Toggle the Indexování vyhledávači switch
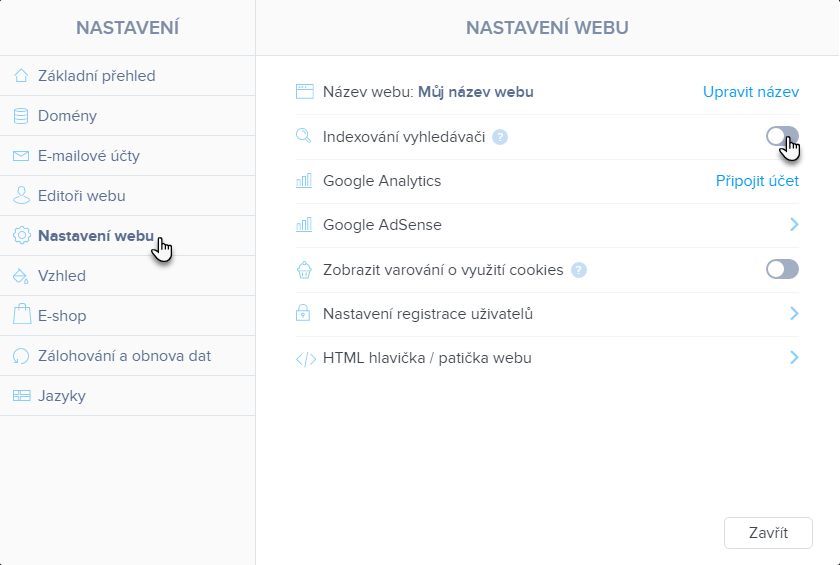 782,137
